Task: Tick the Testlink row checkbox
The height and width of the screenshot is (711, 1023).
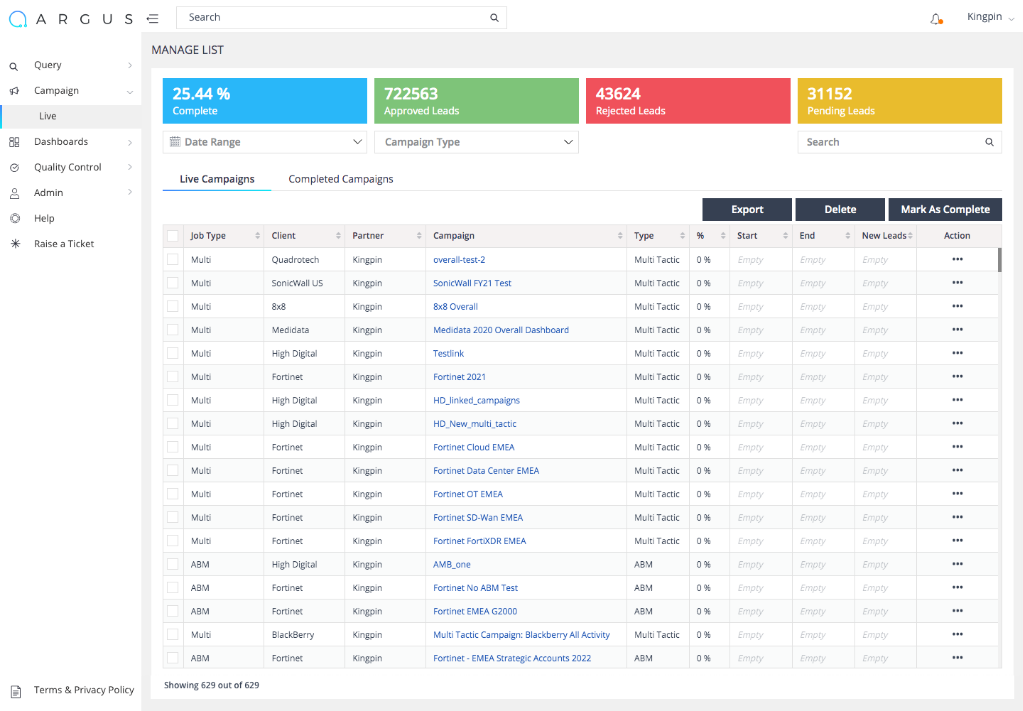Action: point(173,354)
